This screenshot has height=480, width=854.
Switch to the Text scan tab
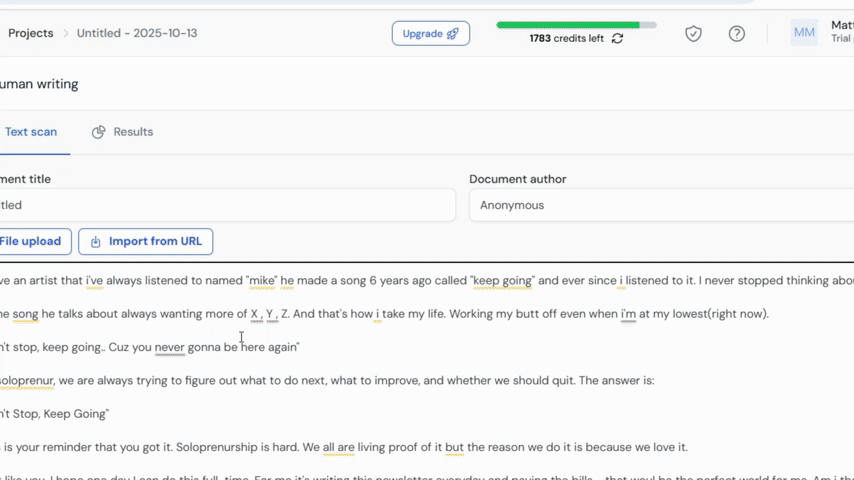coord(31,132)
